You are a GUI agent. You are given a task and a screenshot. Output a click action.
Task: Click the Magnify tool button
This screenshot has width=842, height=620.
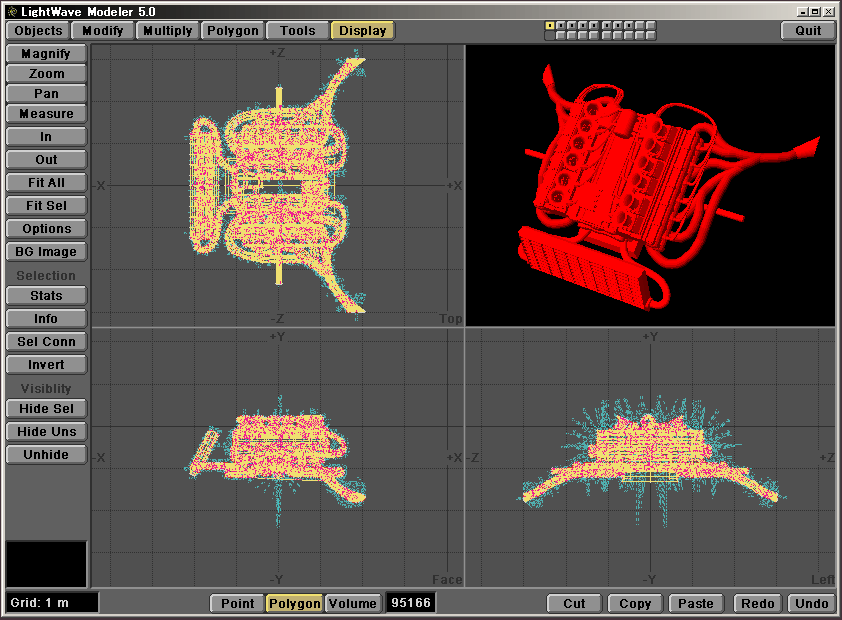tap(46, 53)
